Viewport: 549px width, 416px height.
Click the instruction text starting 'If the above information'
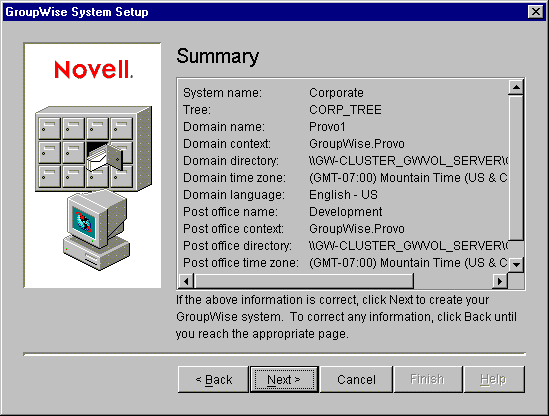(346, 317)
